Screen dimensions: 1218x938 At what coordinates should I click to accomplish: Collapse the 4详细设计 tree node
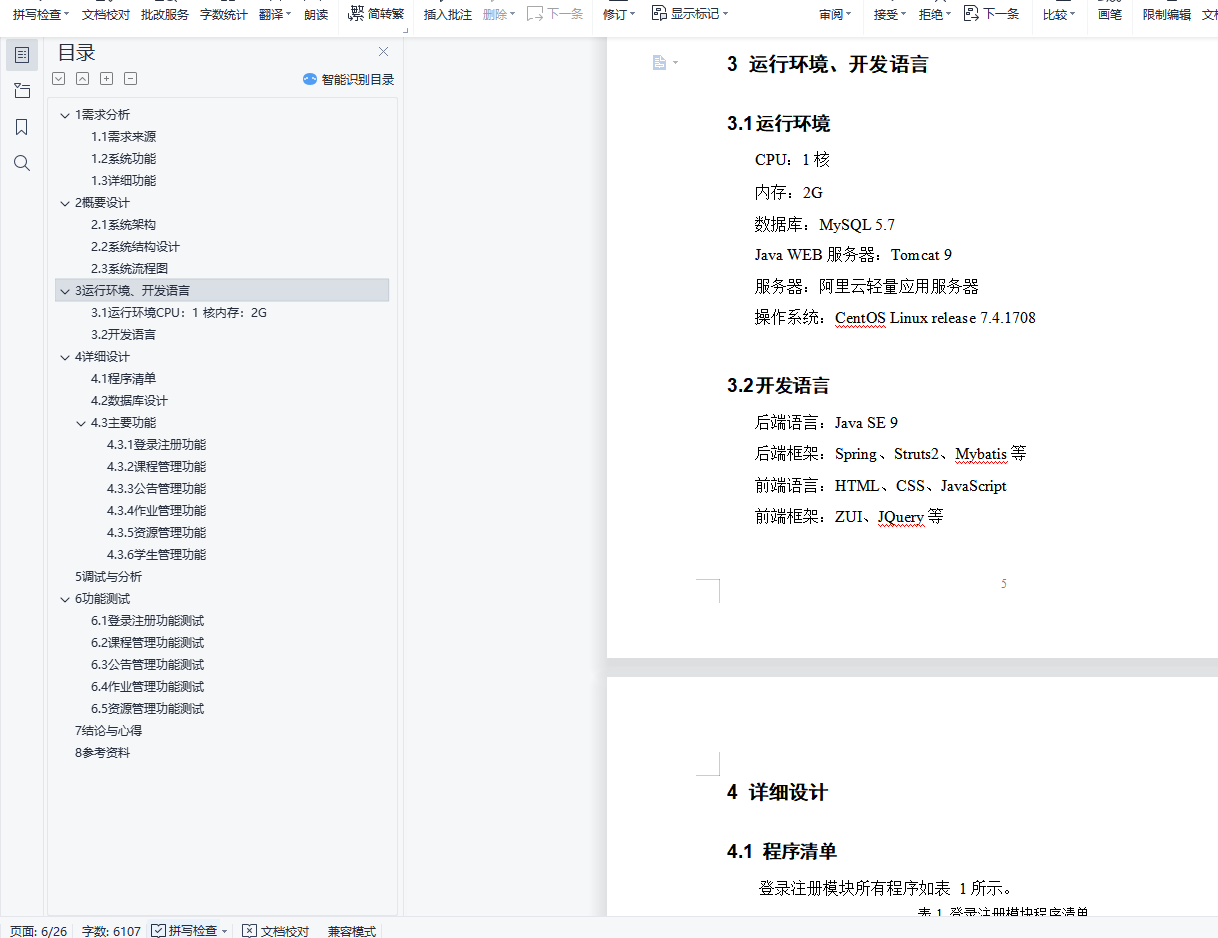(x=65, y=357)
